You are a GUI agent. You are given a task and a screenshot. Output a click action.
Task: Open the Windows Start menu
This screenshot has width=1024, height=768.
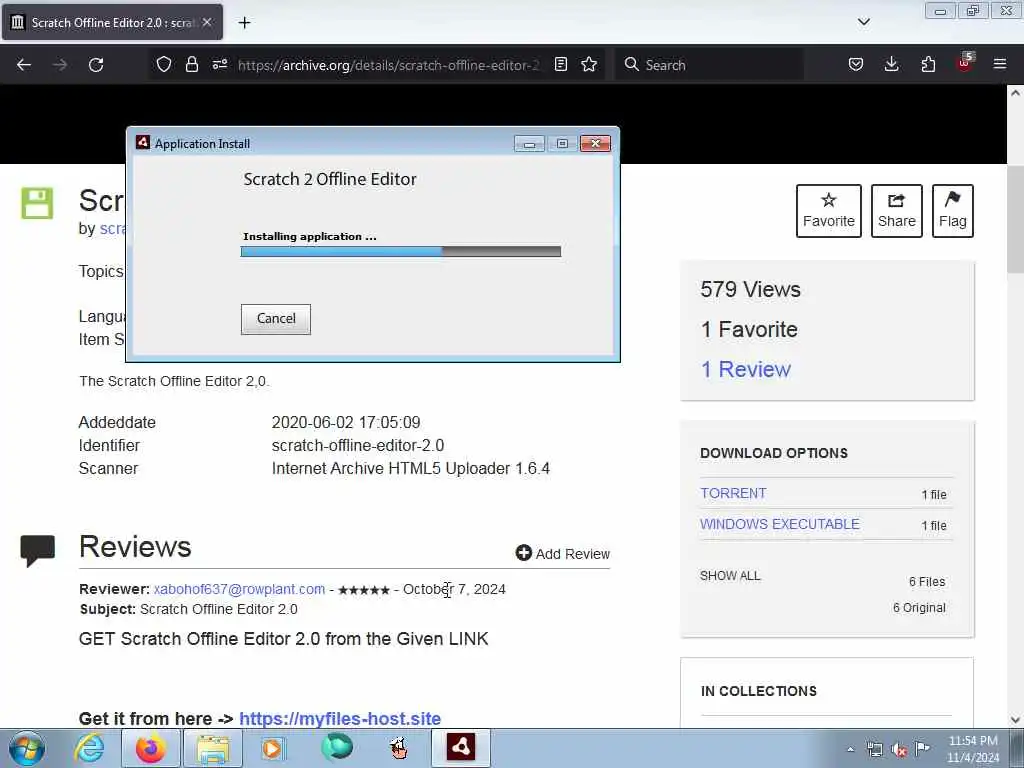click(x=27, y=748)
